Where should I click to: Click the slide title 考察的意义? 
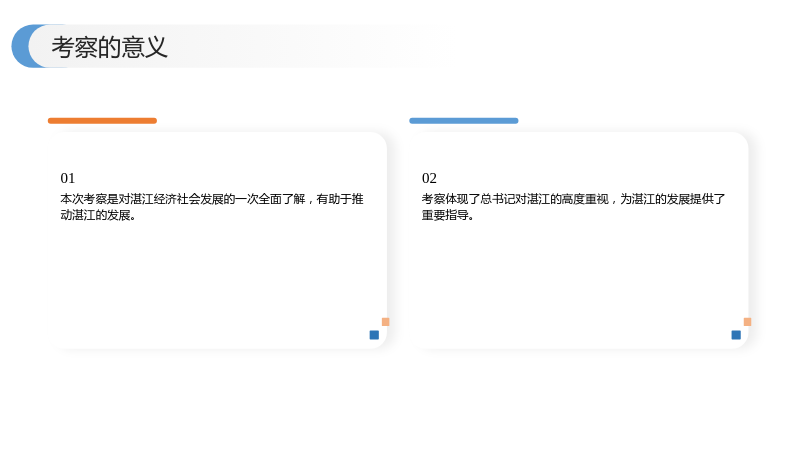109,47
